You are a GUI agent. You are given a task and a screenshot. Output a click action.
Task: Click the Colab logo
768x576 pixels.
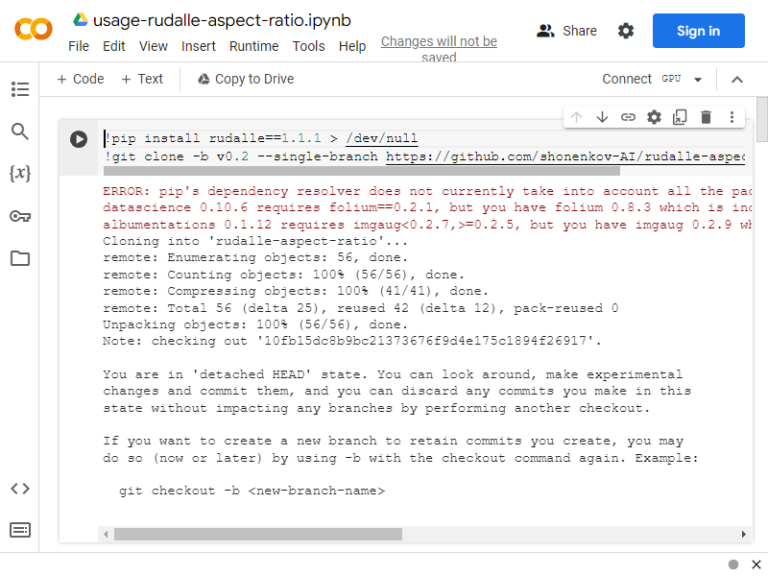click(x=33, y=29)
